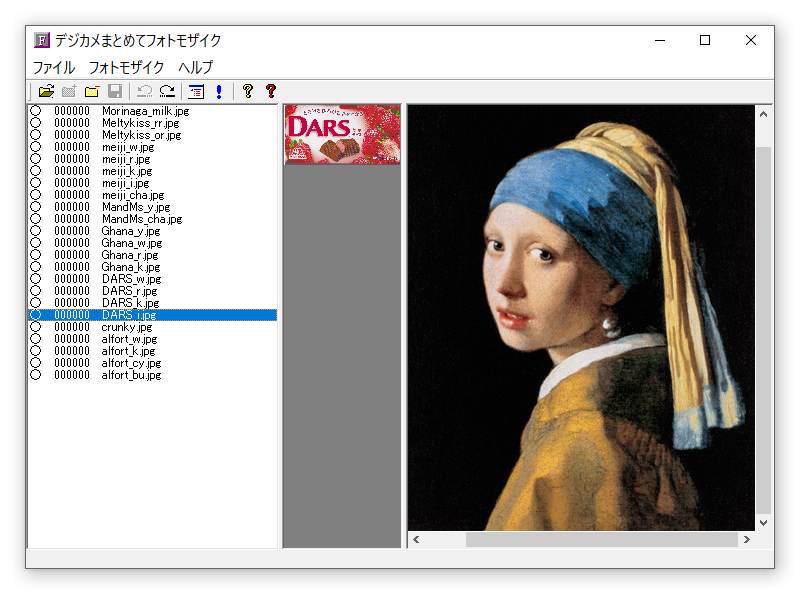
Task: Choose the meiji_r.jpg entry
Action: click(x=153, y=159)
